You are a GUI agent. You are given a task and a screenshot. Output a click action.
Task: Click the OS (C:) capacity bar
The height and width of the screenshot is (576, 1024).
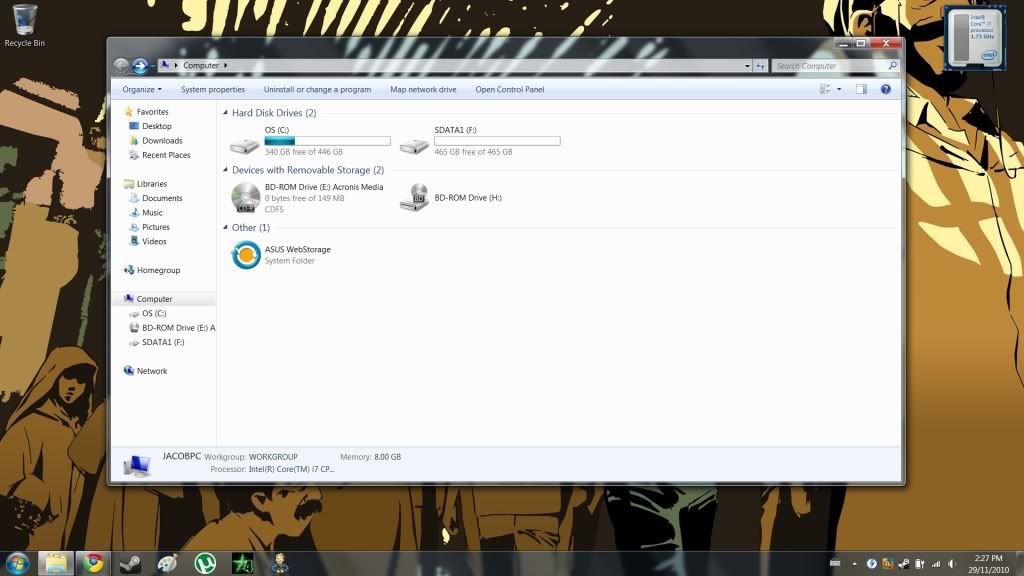tap(327, 141)
